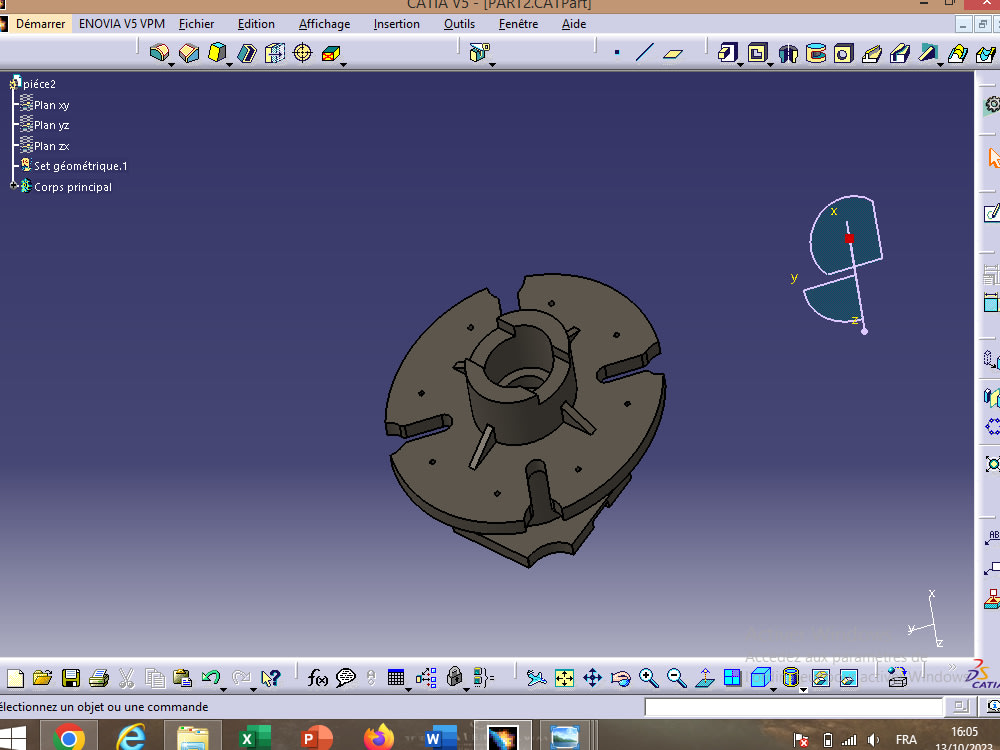Select the Rotate view tool
The width and height of the screenshot is (1000, 750).
coord(621,678)
